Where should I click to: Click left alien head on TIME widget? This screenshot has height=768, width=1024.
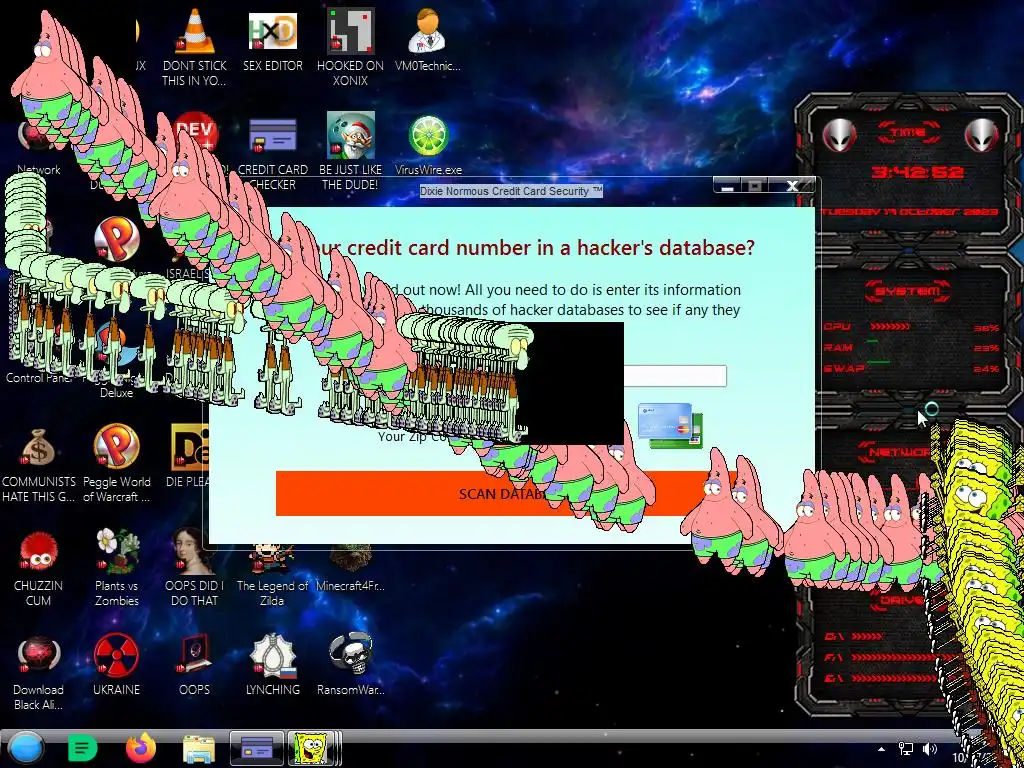click(839, 135)
